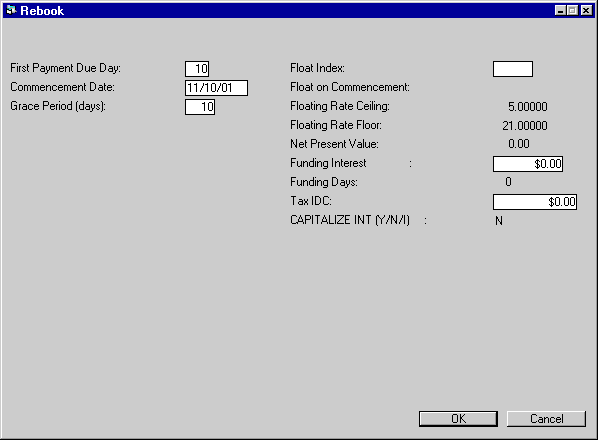Screen dimensions: 598x440
Task: Confirm with the OK button
Action: [x=458, y=419]
